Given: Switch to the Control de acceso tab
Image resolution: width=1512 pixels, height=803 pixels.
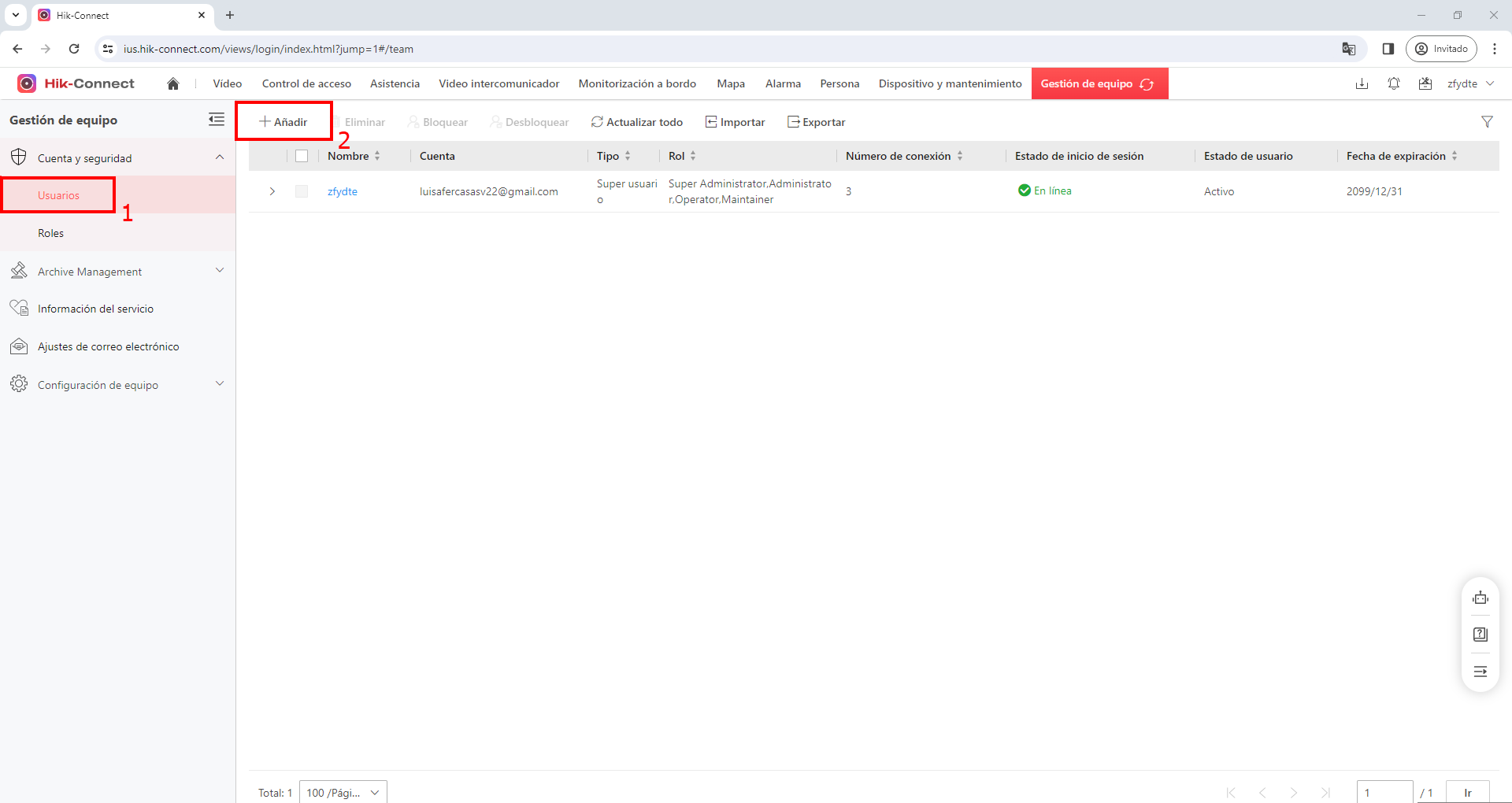Looking at the screenshot, I should (306, 83).
